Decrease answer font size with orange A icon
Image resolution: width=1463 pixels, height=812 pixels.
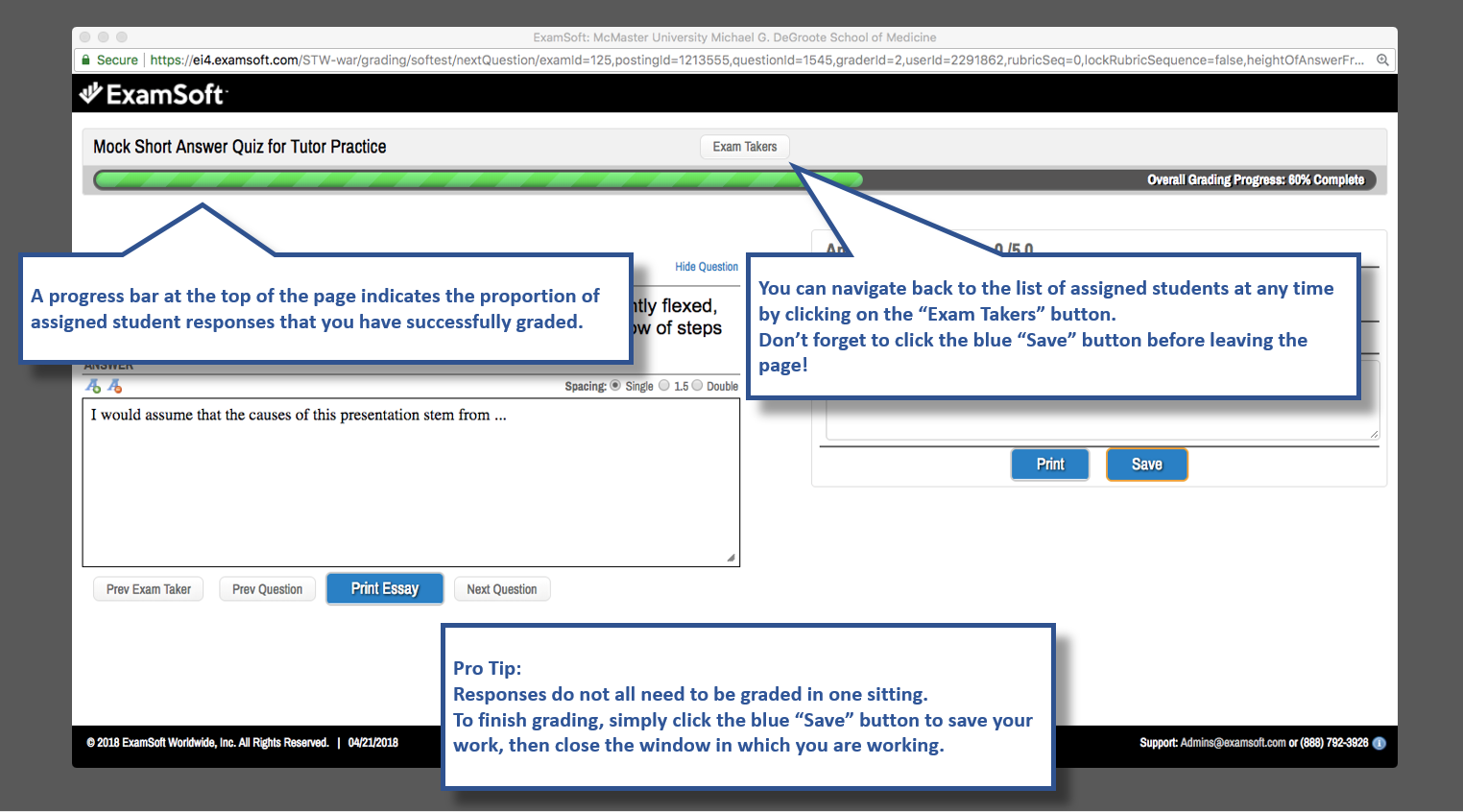click(x=115, y=386)
